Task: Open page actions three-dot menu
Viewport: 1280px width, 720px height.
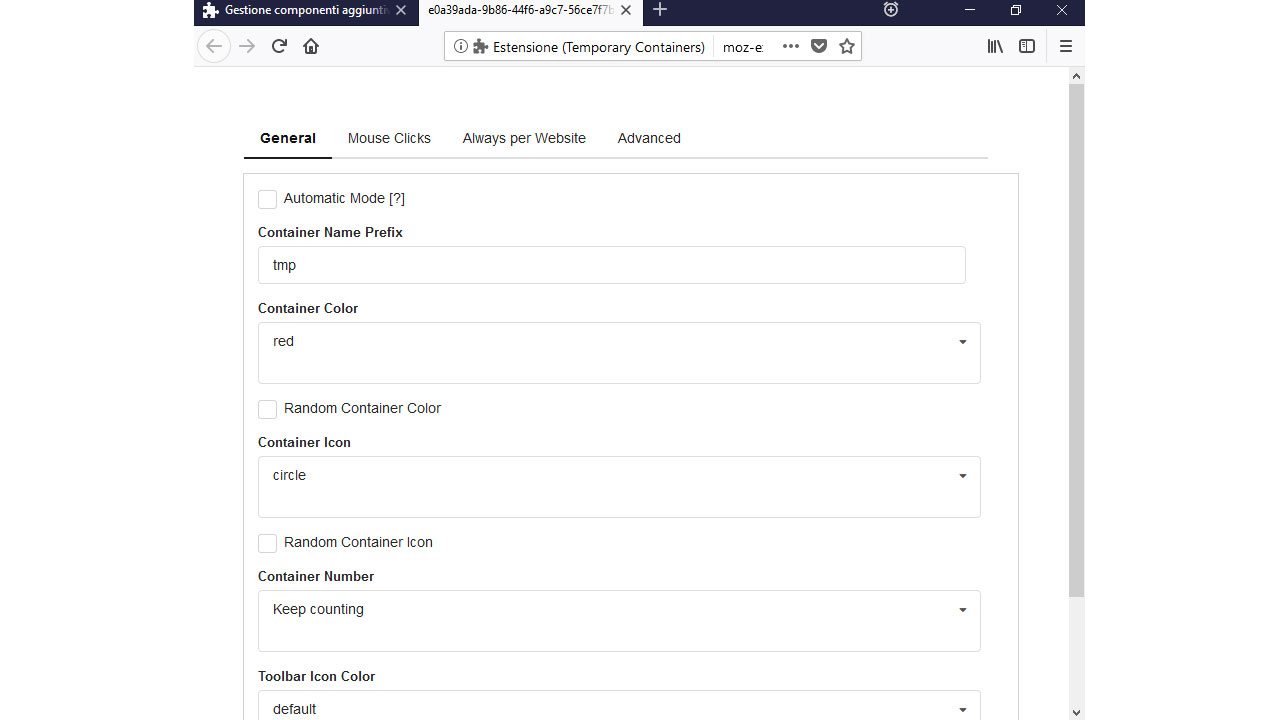Action: pyautogui.click(x=790, y=46)
